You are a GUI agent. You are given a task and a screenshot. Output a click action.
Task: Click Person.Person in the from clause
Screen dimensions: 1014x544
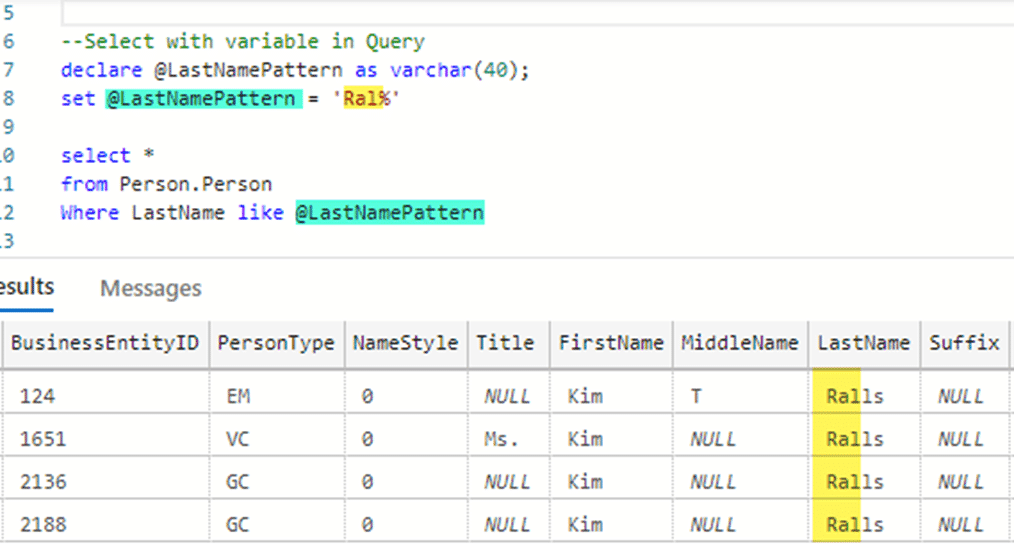[195, 184]
